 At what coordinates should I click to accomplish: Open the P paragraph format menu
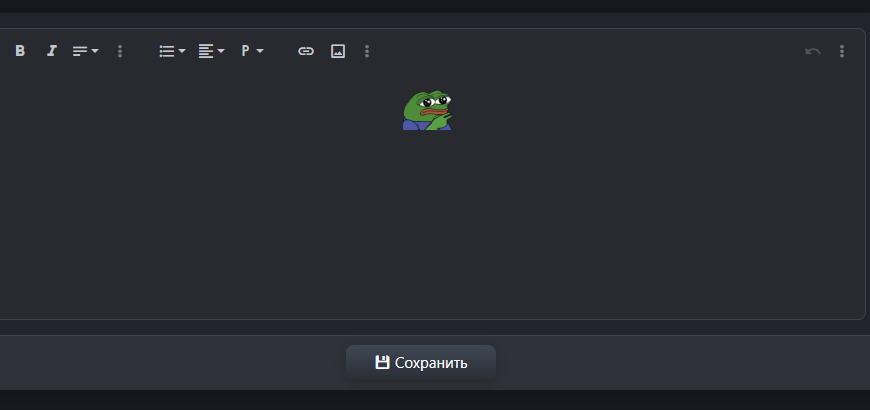coord(252,51)
